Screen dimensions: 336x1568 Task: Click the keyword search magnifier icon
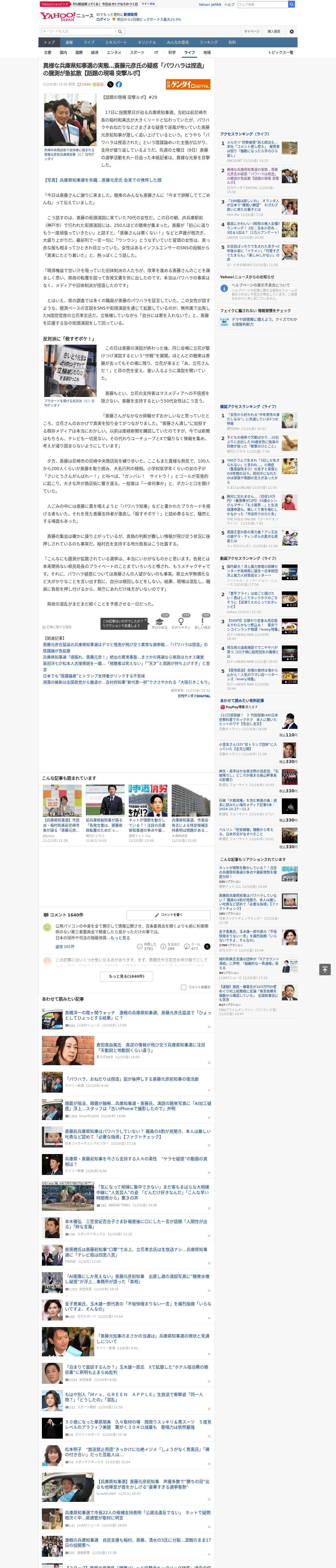tap(120, 32)
